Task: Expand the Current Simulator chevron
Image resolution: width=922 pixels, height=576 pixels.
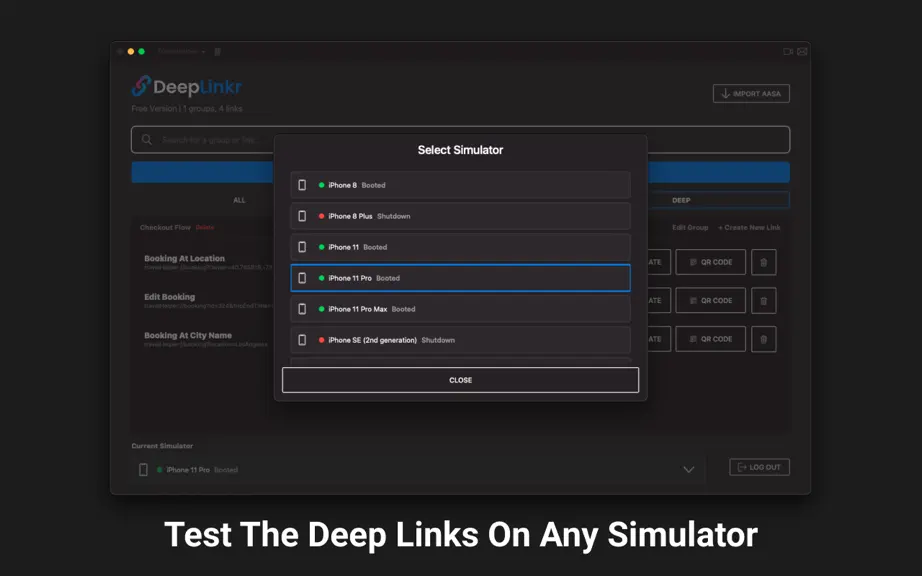Action: coord(689,470)
